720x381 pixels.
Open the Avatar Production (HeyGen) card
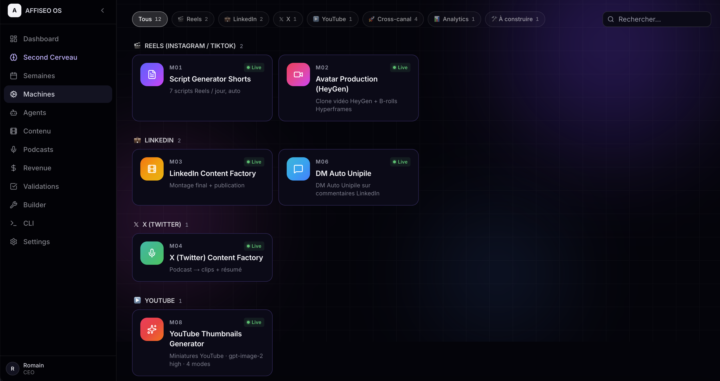click(349, 88)
